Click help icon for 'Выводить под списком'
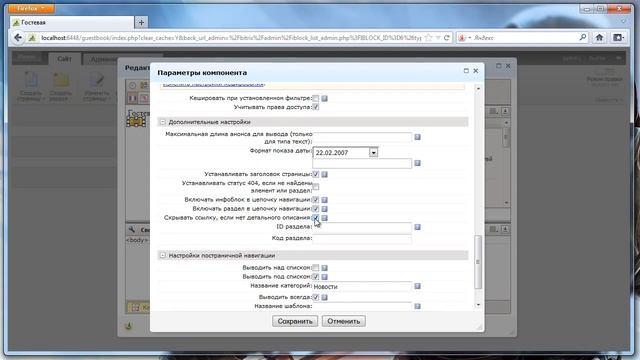640x360 pixels. (x=324, y=277)
